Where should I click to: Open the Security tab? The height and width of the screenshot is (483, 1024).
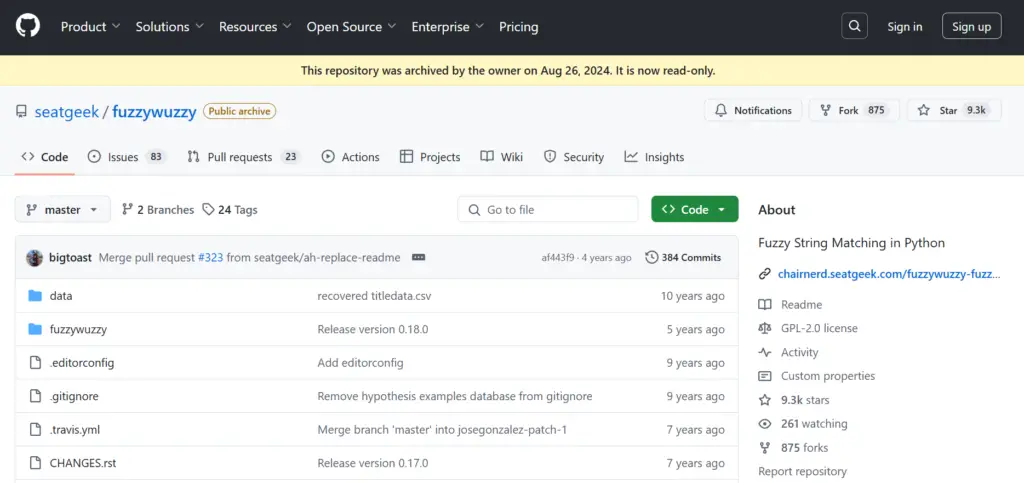574,157
